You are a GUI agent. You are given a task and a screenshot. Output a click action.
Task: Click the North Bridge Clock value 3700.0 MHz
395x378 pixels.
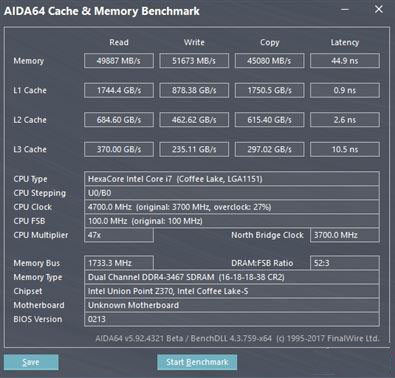tap(345, 235)
